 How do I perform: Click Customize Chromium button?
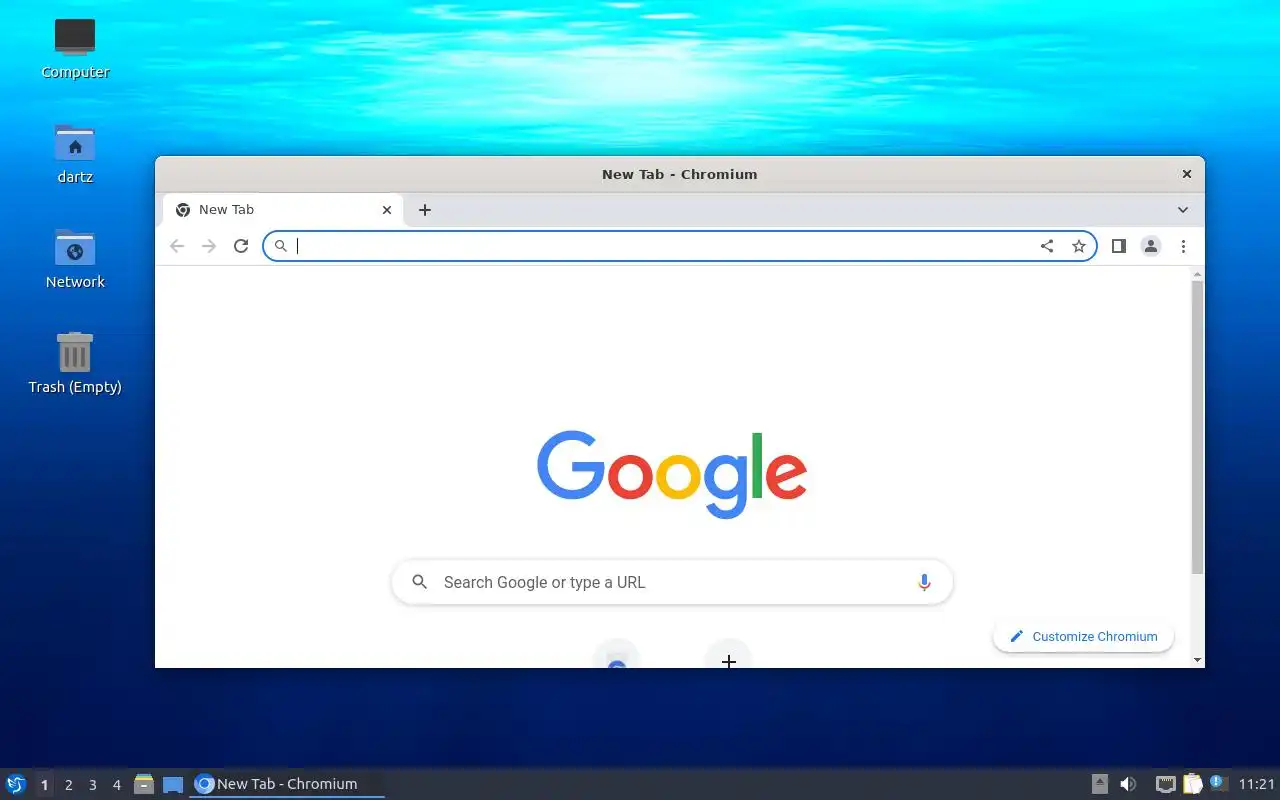coord(1083,636)
